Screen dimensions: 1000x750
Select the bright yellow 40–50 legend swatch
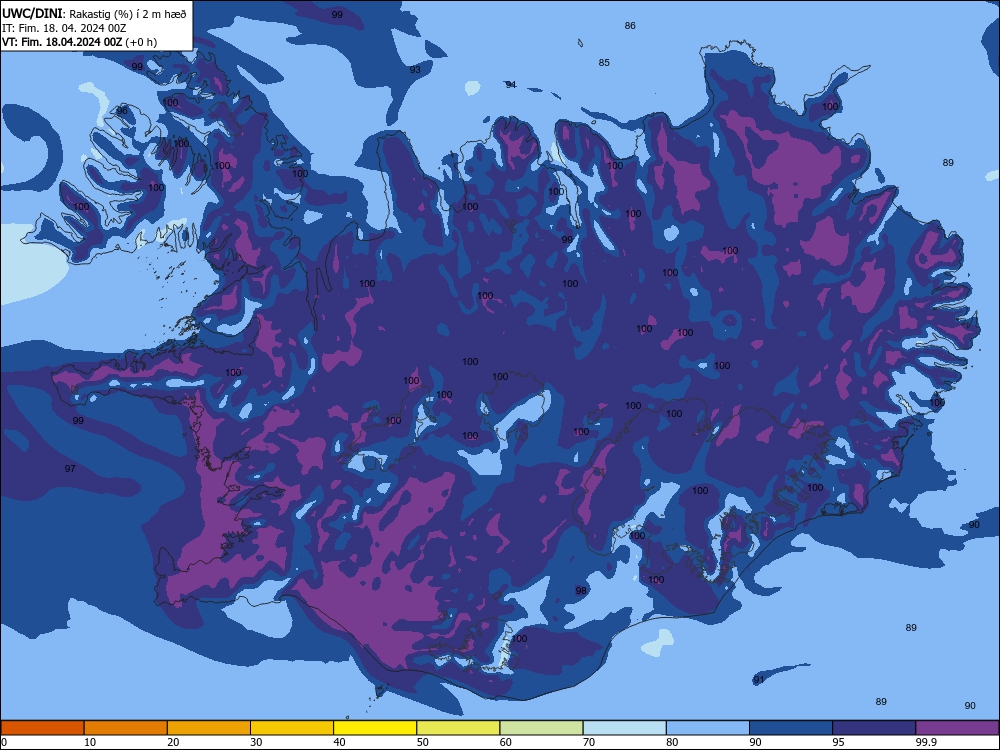click(x=375, y=728)
